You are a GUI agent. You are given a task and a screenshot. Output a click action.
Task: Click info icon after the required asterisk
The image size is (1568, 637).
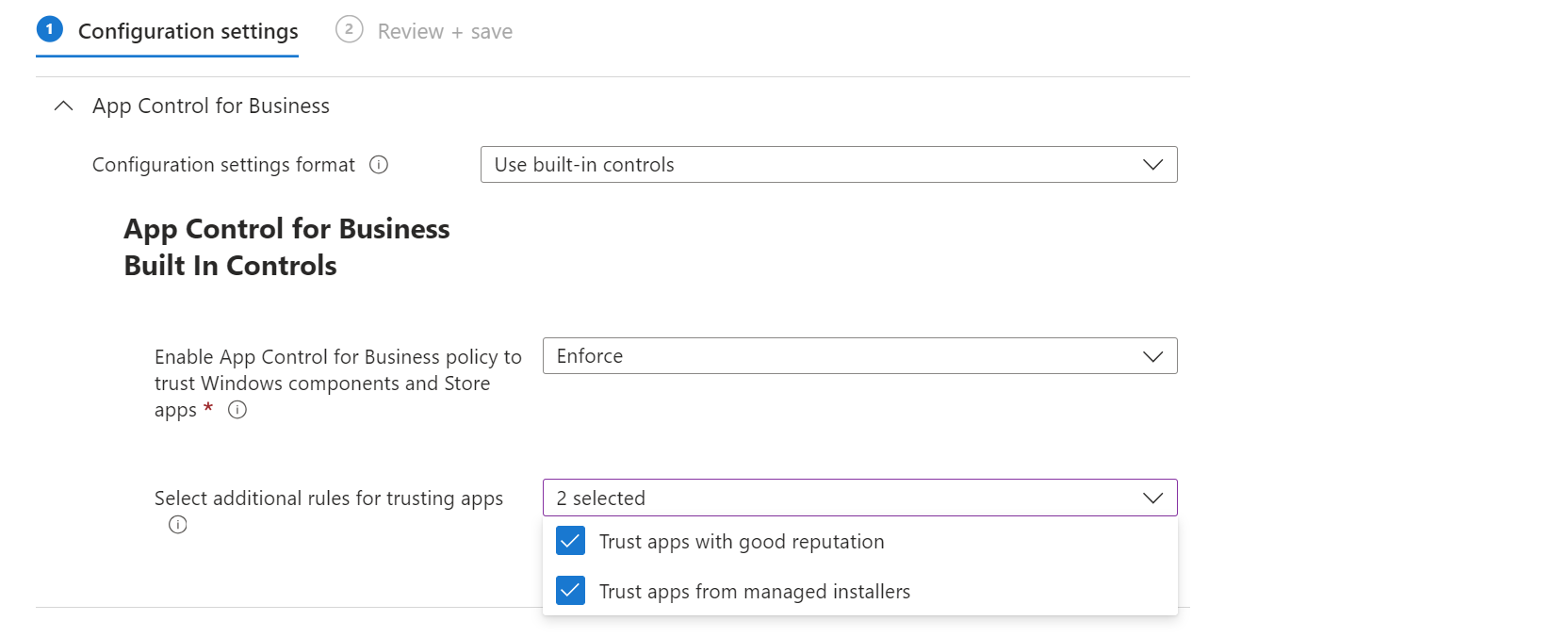pos(237,410)
